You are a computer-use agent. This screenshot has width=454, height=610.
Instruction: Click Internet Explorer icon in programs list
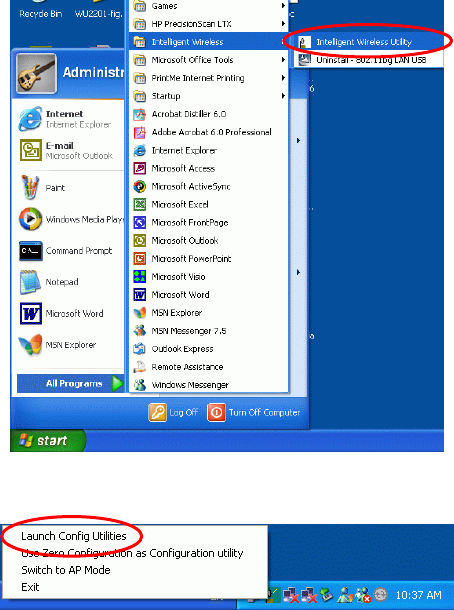click(139, 150)
